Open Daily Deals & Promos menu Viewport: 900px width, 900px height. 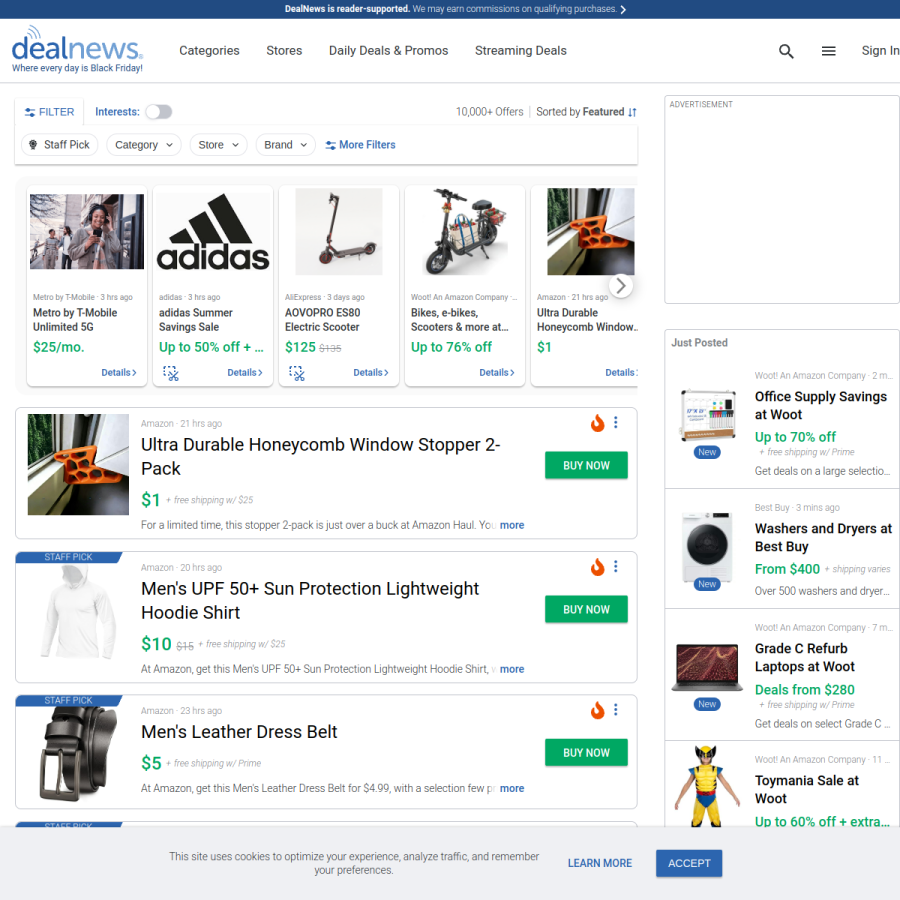tap(389, 51)
